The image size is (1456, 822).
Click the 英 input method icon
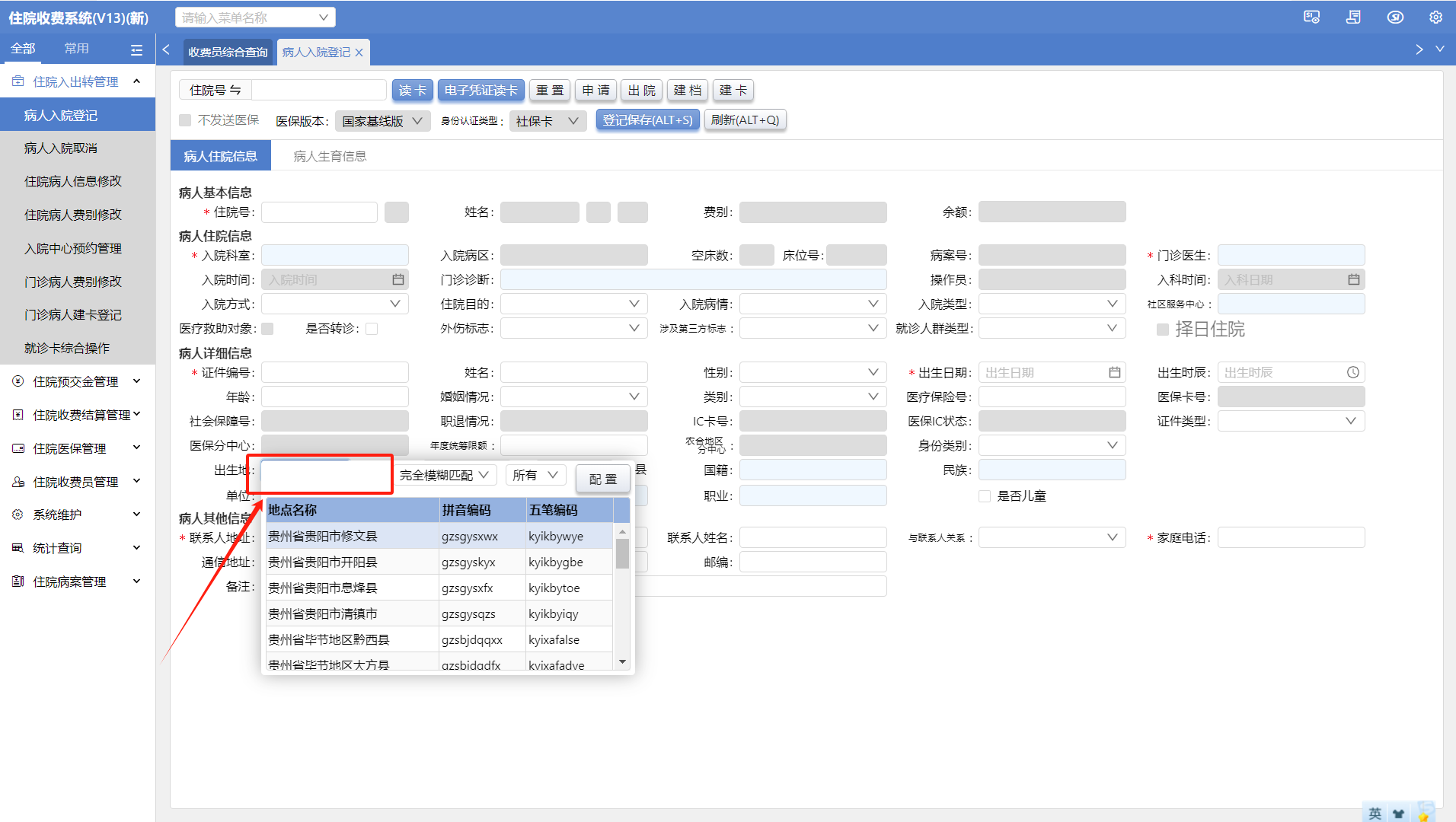point(1375,813)
